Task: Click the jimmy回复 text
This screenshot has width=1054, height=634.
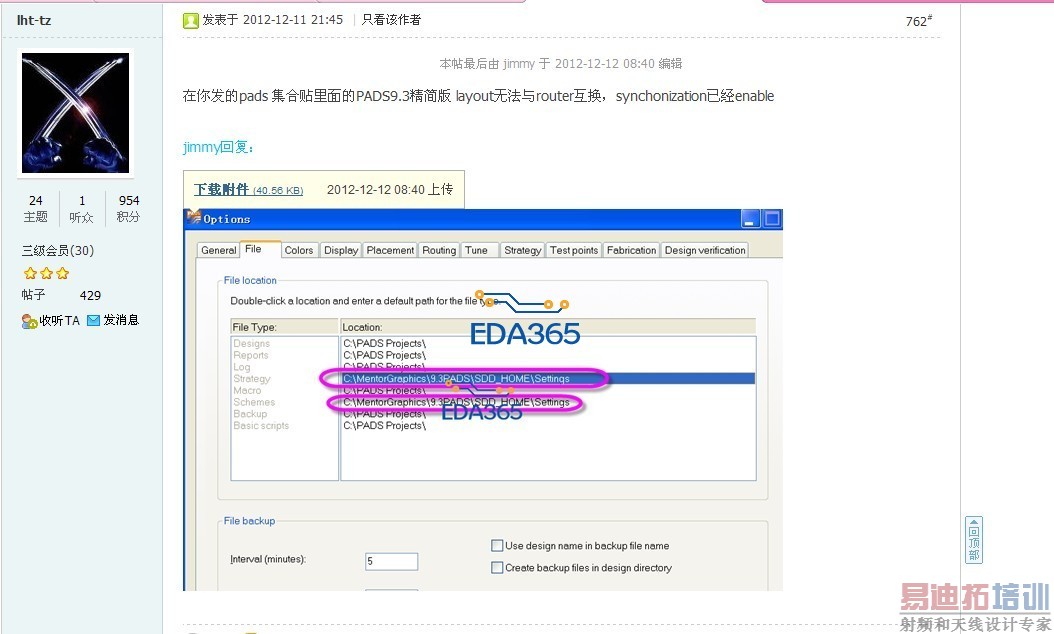Action: tap(218, 147)
